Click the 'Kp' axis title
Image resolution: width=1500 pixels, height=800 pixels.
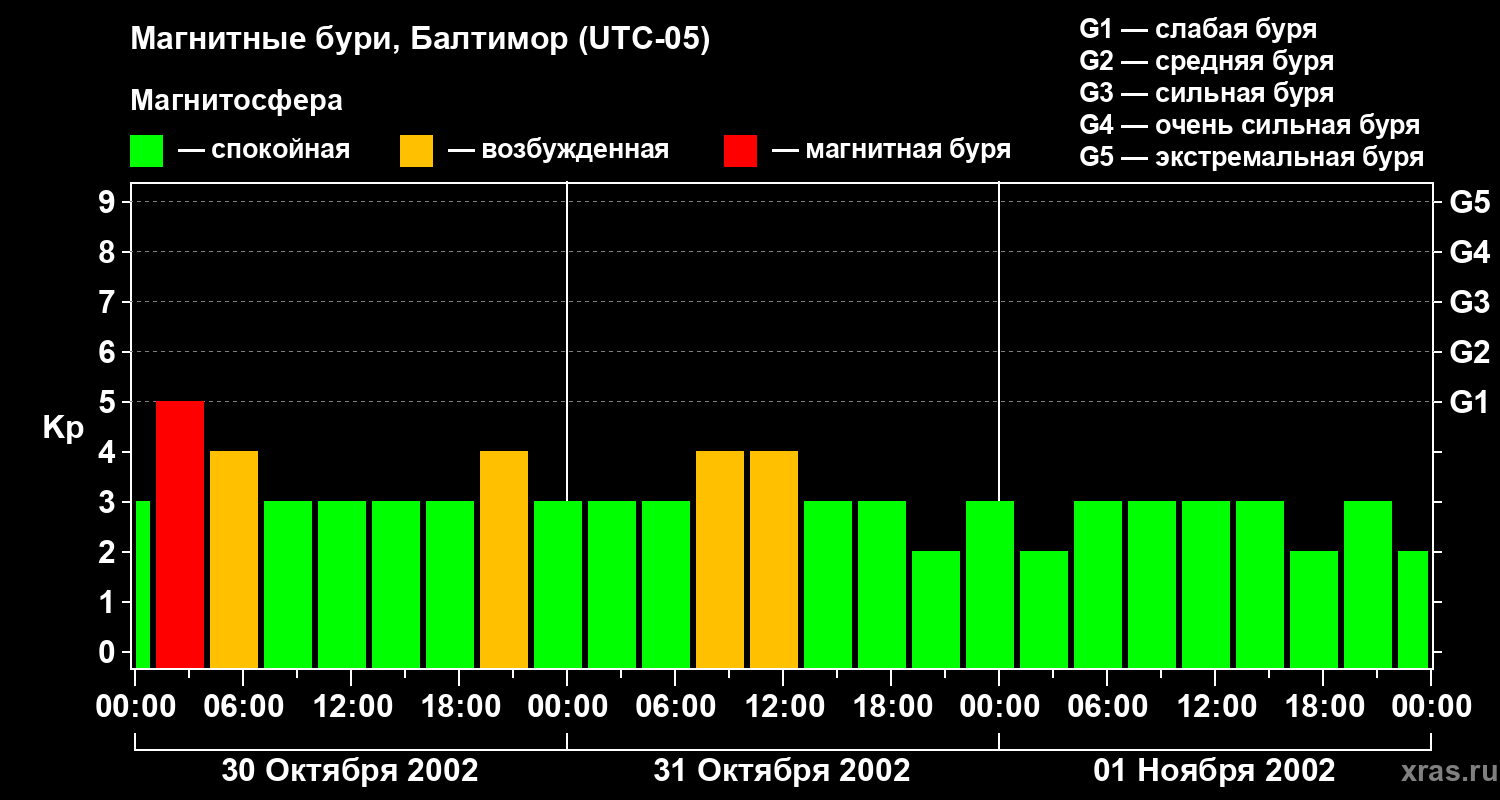pos(63,428)
